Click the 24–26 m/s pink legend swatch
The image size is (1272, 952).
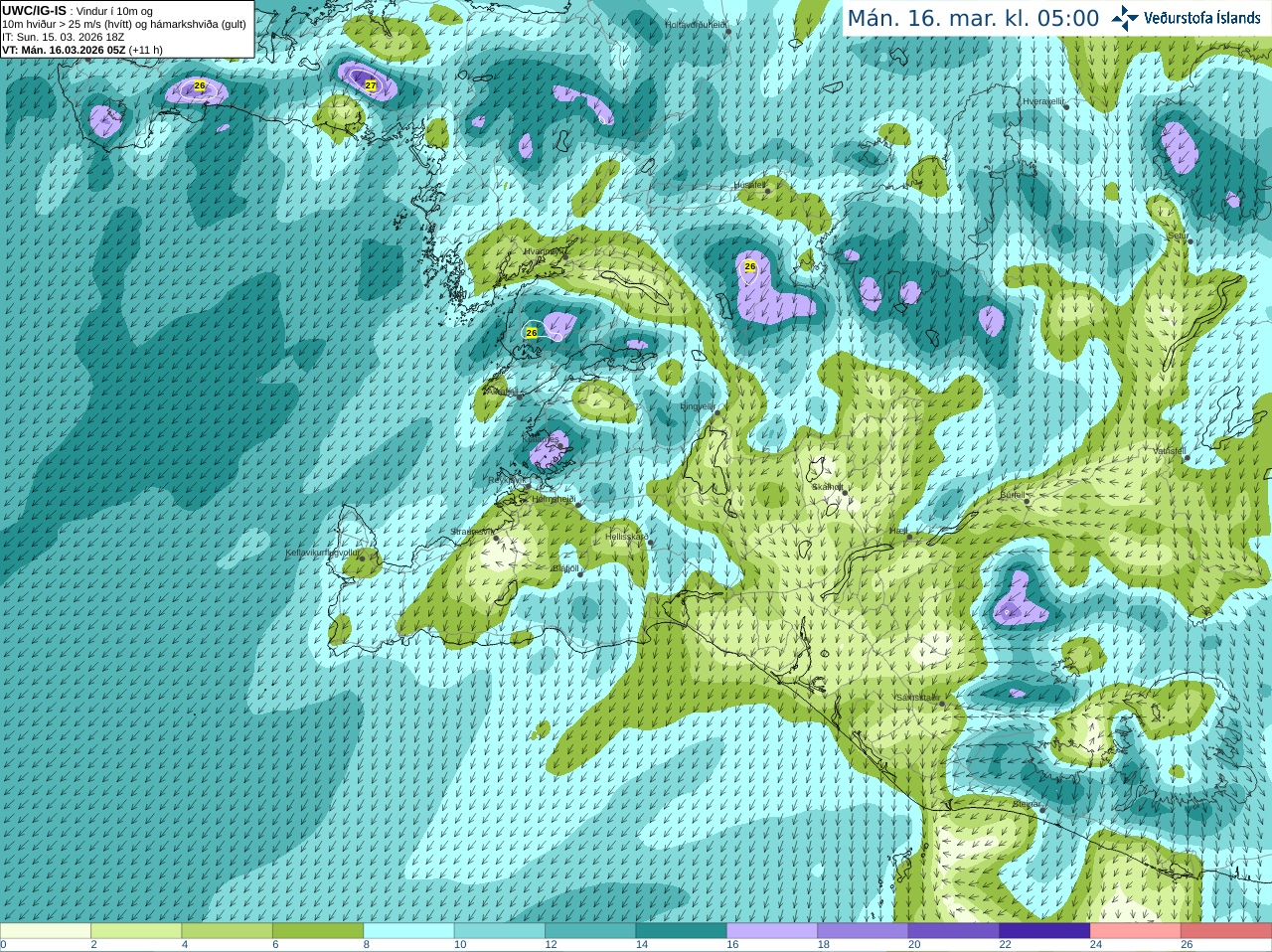point(1135,931)
